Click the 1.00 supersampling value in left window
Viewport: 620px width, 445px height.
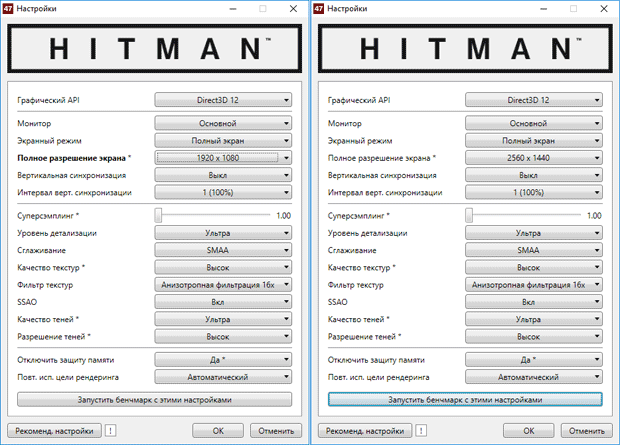[x=284, y=216]
